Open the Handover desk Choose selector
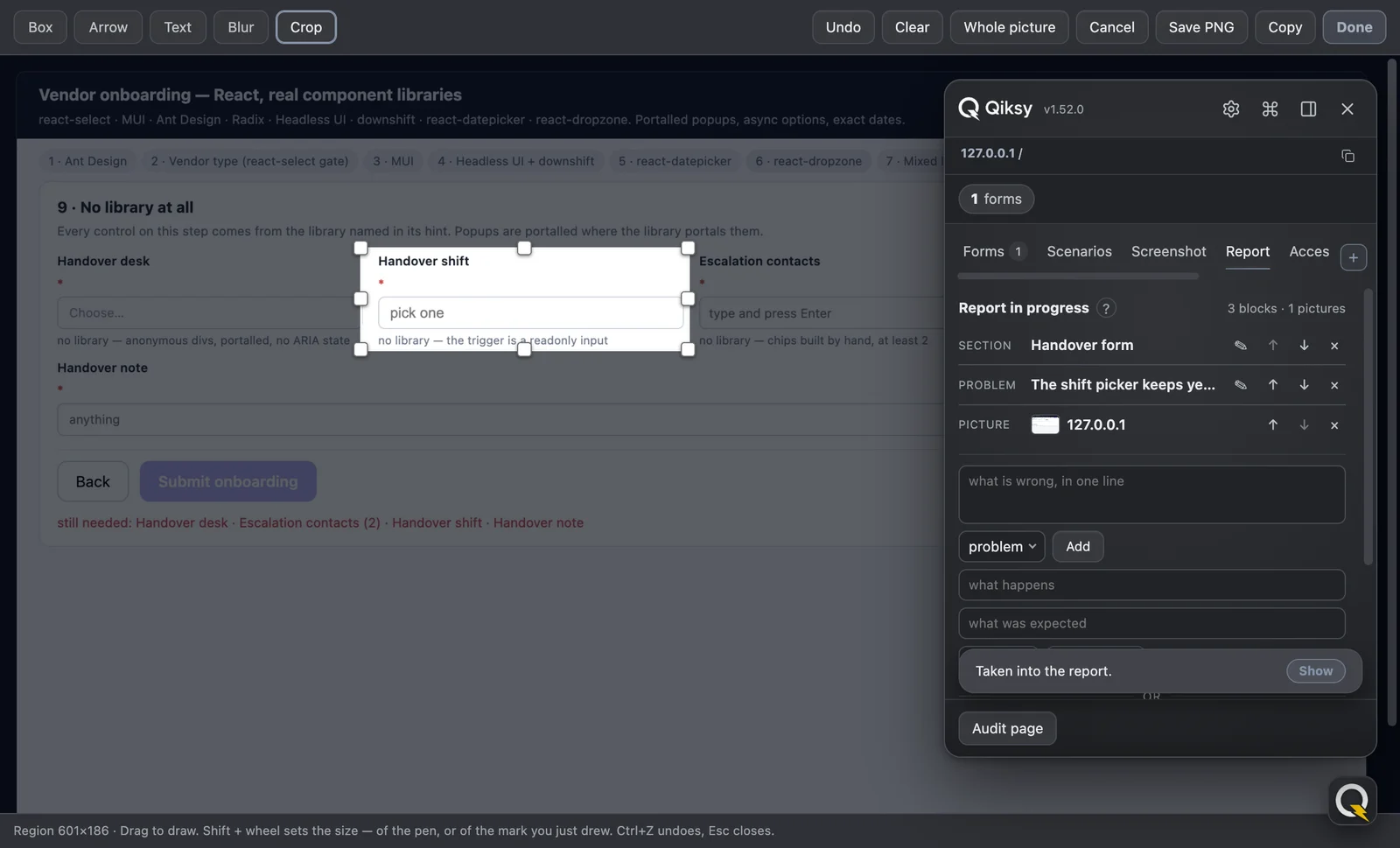The height and width of the screenshot is (848, 1400). pyautogui.click(x=208, y=313)
